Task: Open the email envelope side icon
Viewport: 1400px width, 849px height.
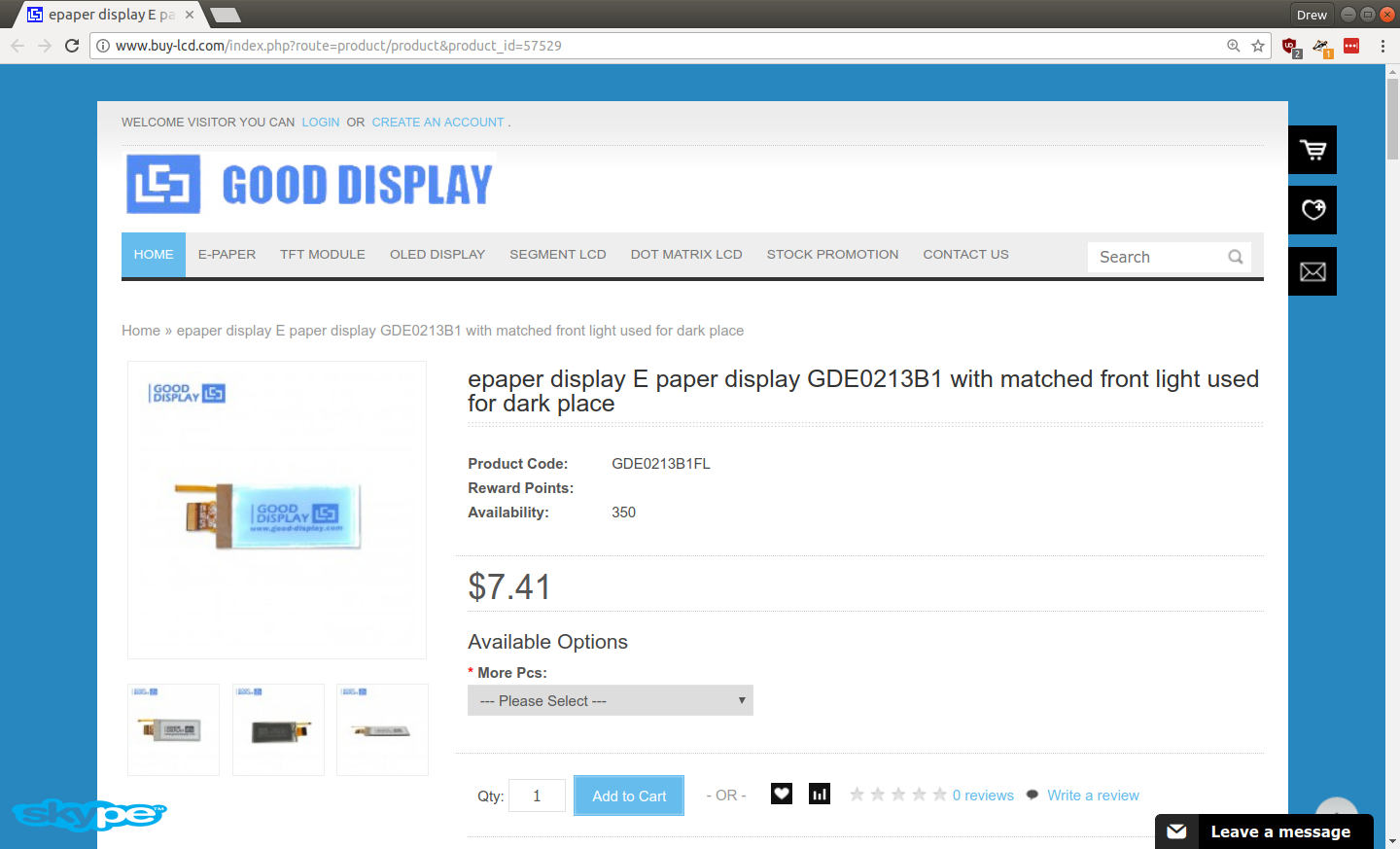Action: (x=1312, y=271)
